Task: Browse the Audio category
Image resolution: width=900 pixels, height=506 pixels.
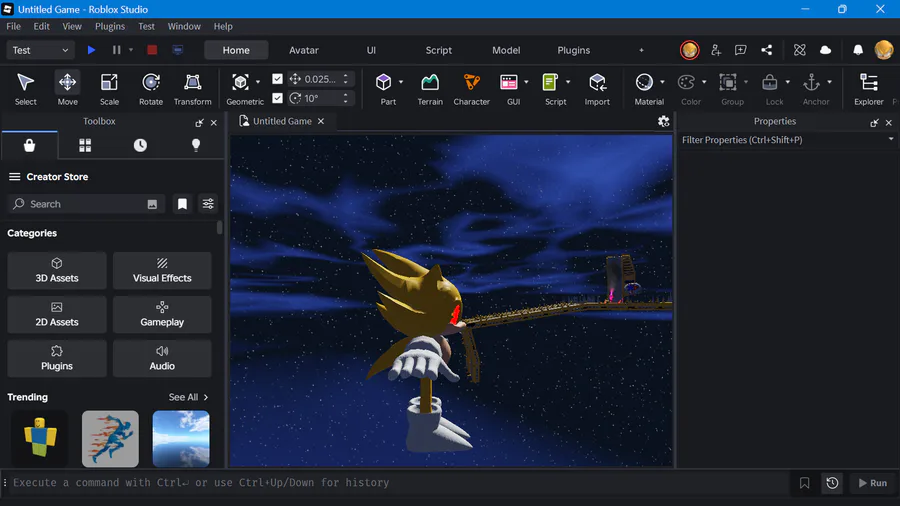Action: click(x=162, y=359)
